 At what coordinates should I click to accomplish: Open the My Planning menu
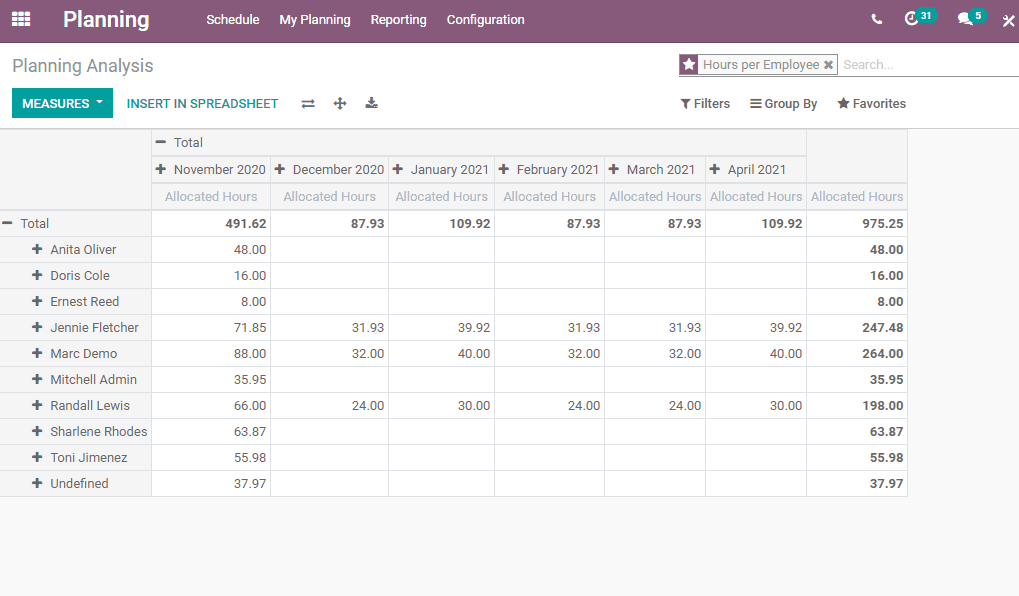click(x=315, y=19)
